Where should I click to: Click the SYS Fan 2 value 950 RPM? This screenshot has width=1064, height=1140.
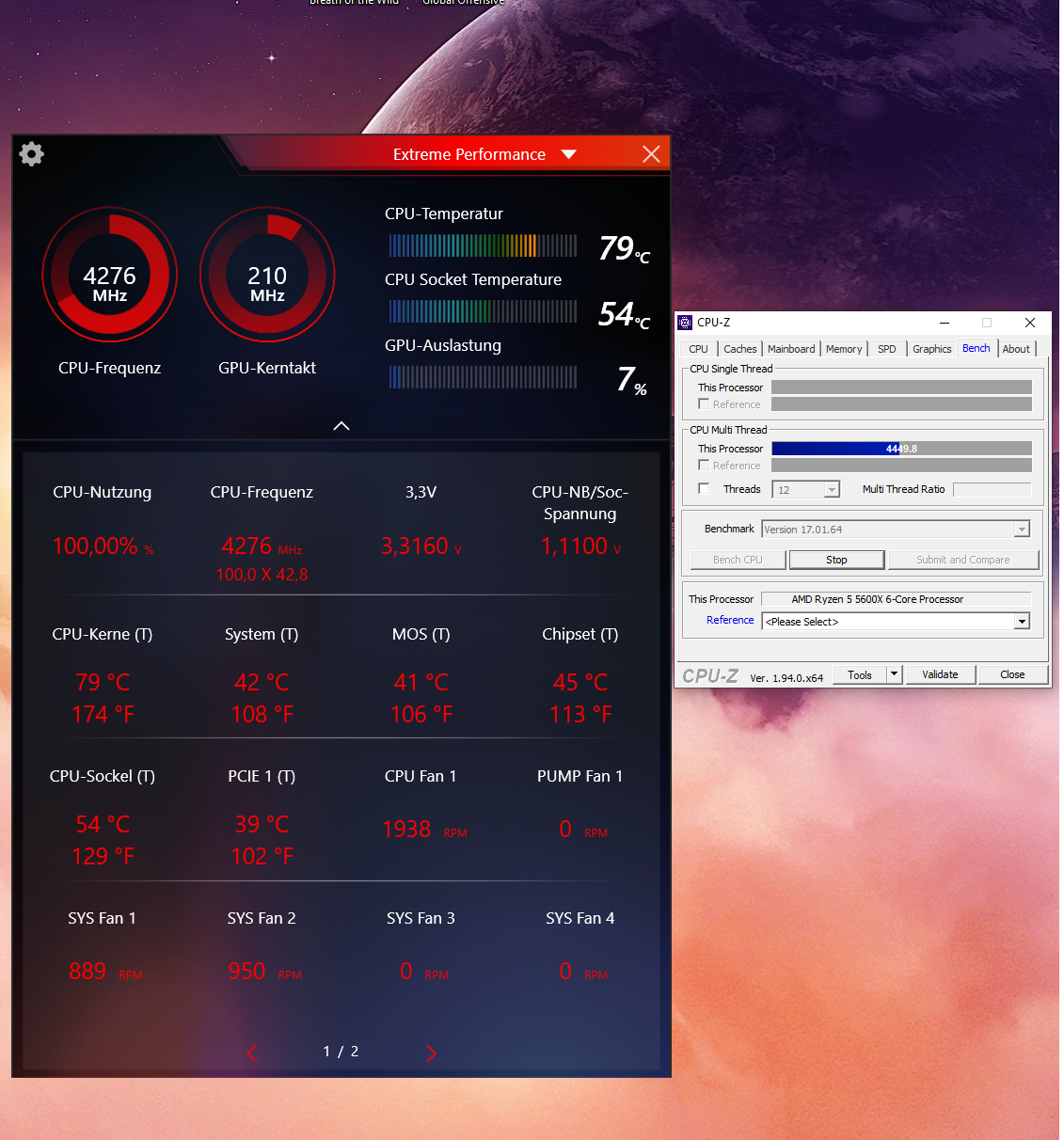264,972
